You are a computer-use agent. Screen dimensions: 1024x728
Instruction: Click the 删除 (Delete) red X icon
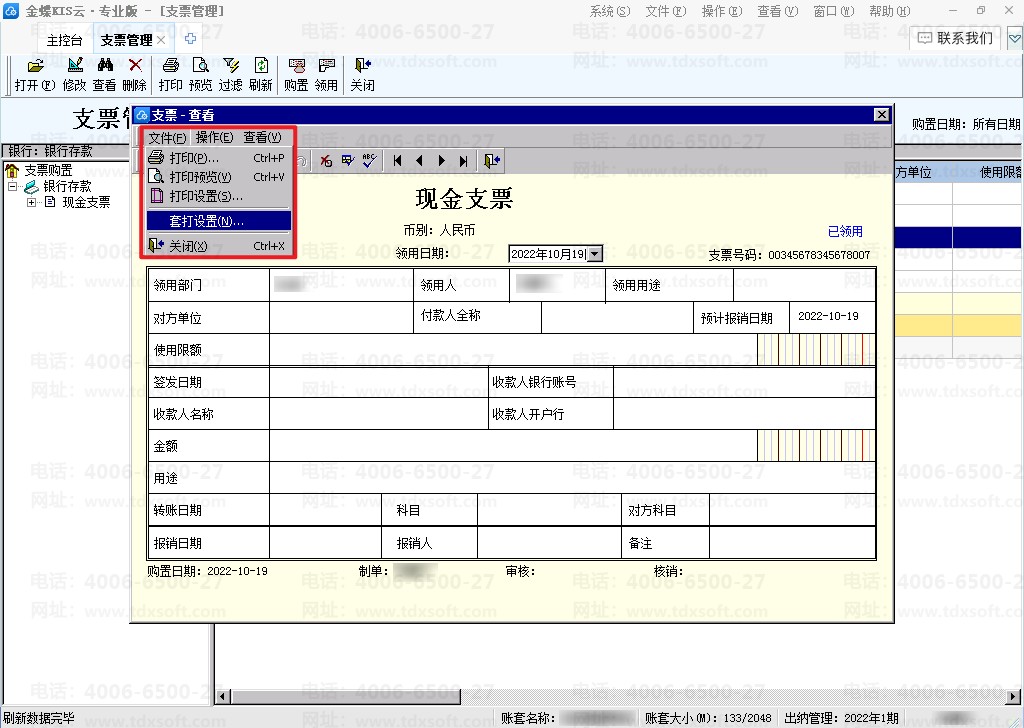(x=135, y=65)
